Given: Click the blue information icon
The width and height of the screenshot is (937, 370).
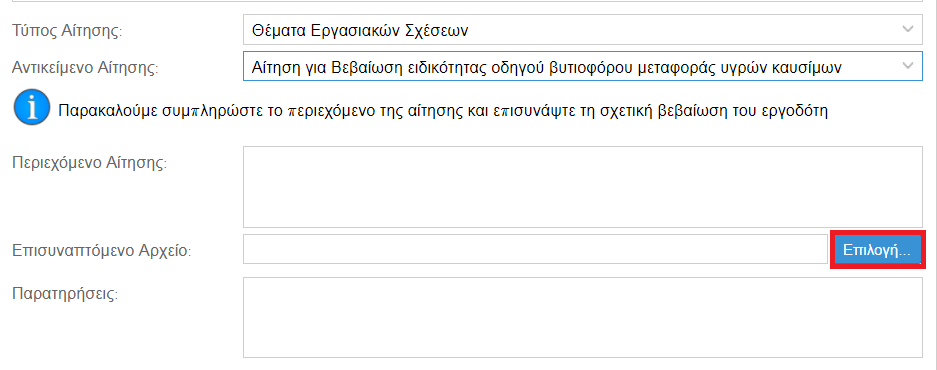Looking at the screenshot, I should (31, 108).
